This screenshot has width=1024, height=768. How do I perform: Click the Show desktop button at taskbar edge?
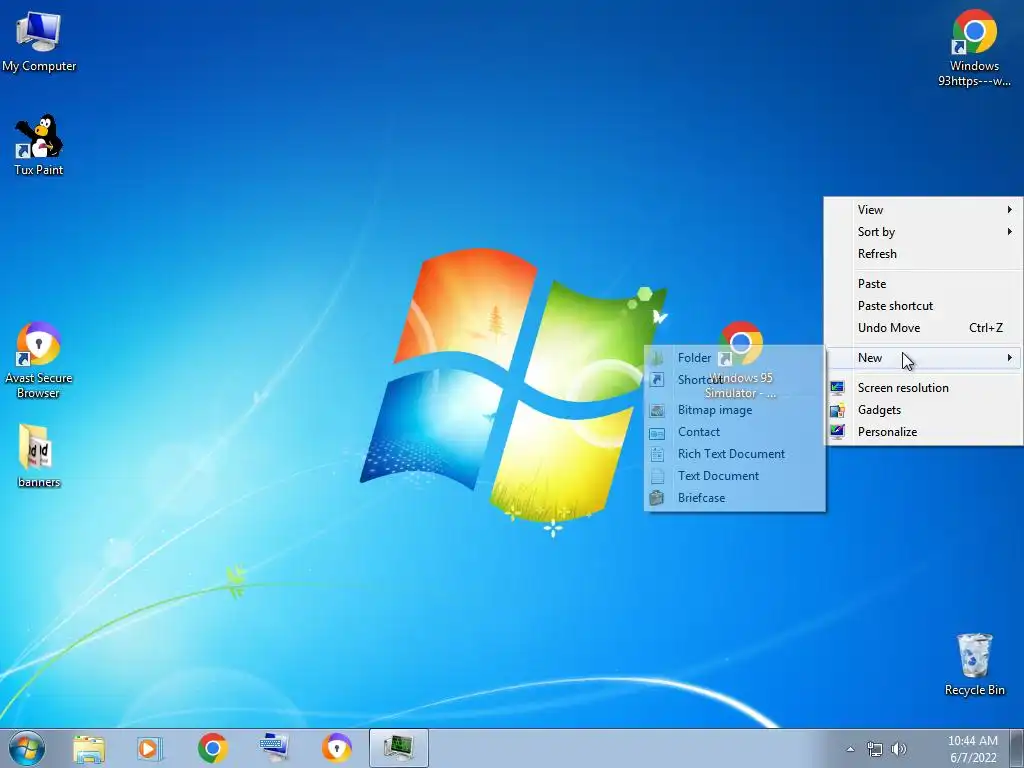click(1017, 748)
